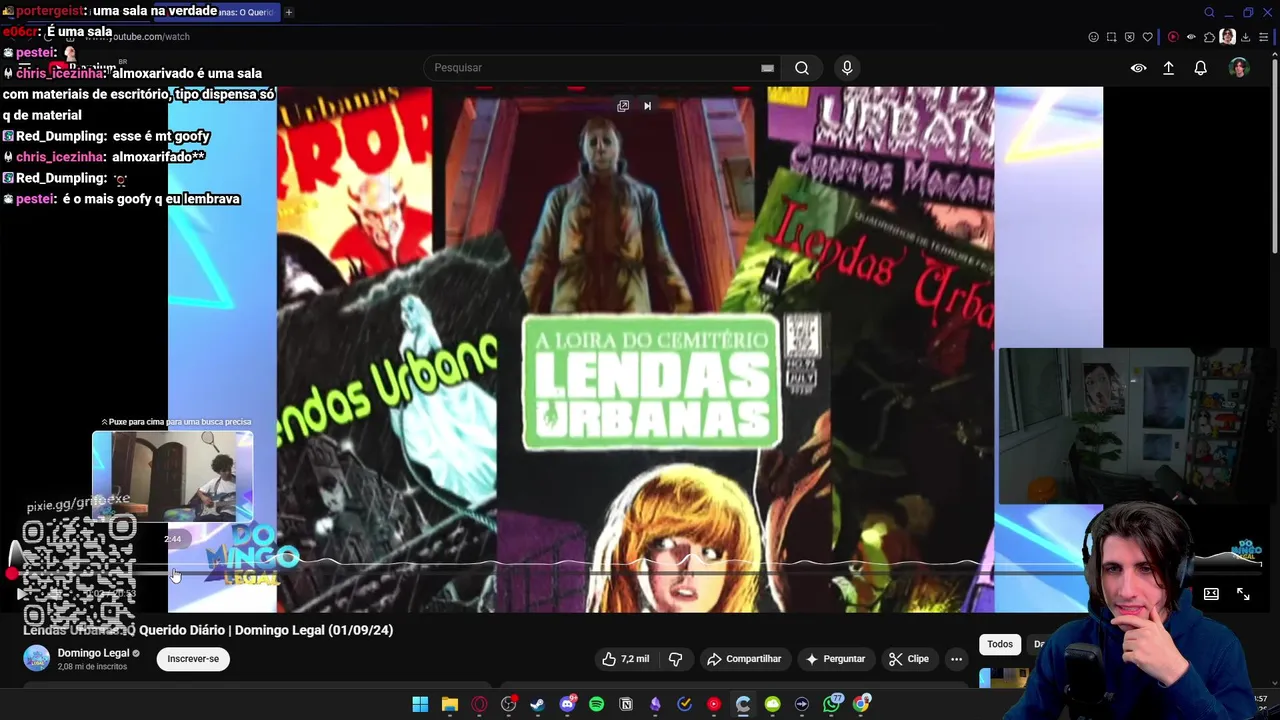Open TickTick checkmark app from taskbar
Screen dimensions: 1280x720
pos(685,704)
